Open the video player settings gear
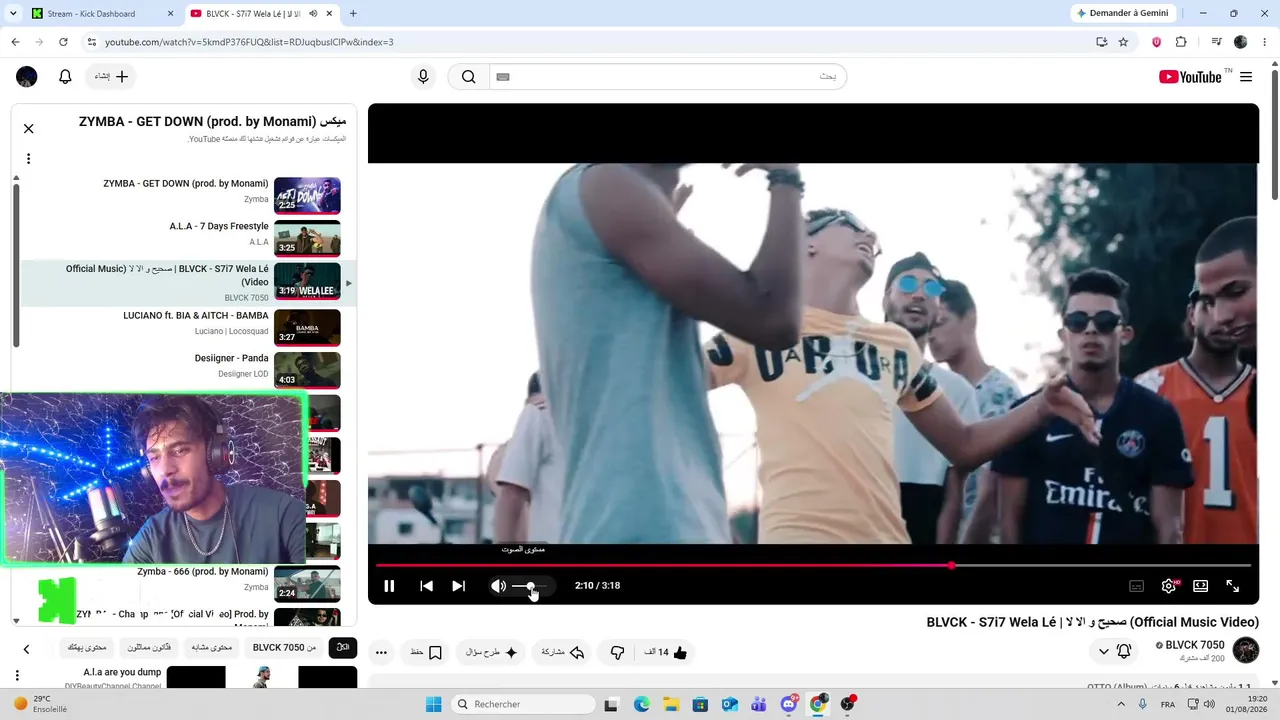Screen dimensions: 1280x720 1168,586
